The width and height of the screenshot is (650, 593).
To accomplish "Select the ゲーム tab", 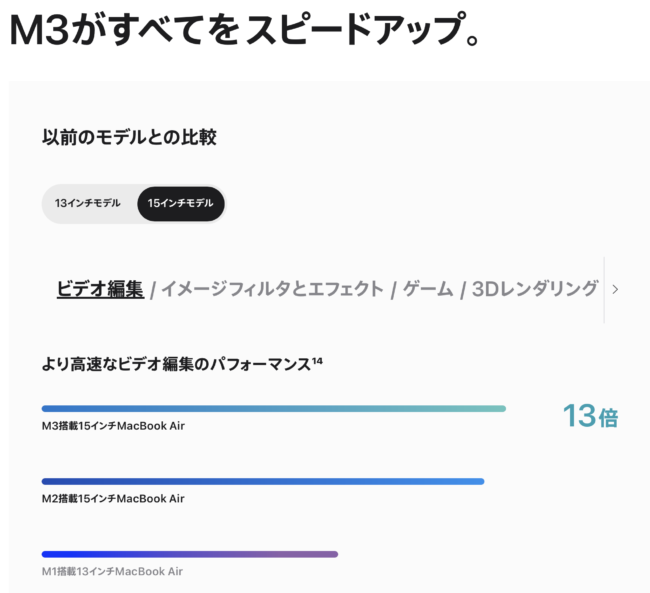I will pyautogui.click(x=427, y=289).
